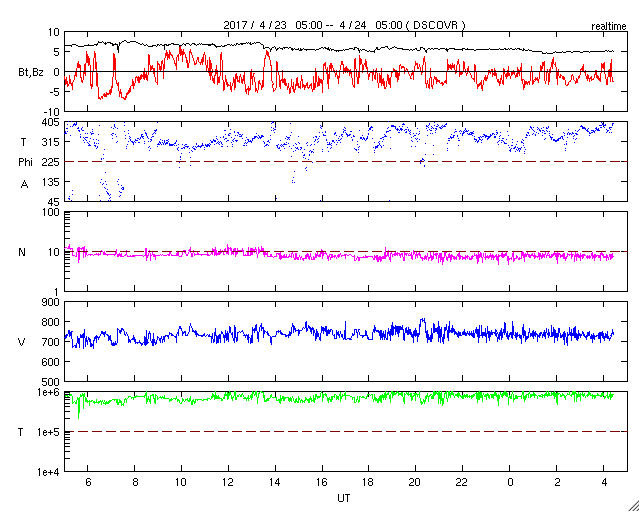640x512 pixels.
Task: Click hour '6' on the UT time axis
Action: point(88,482)
